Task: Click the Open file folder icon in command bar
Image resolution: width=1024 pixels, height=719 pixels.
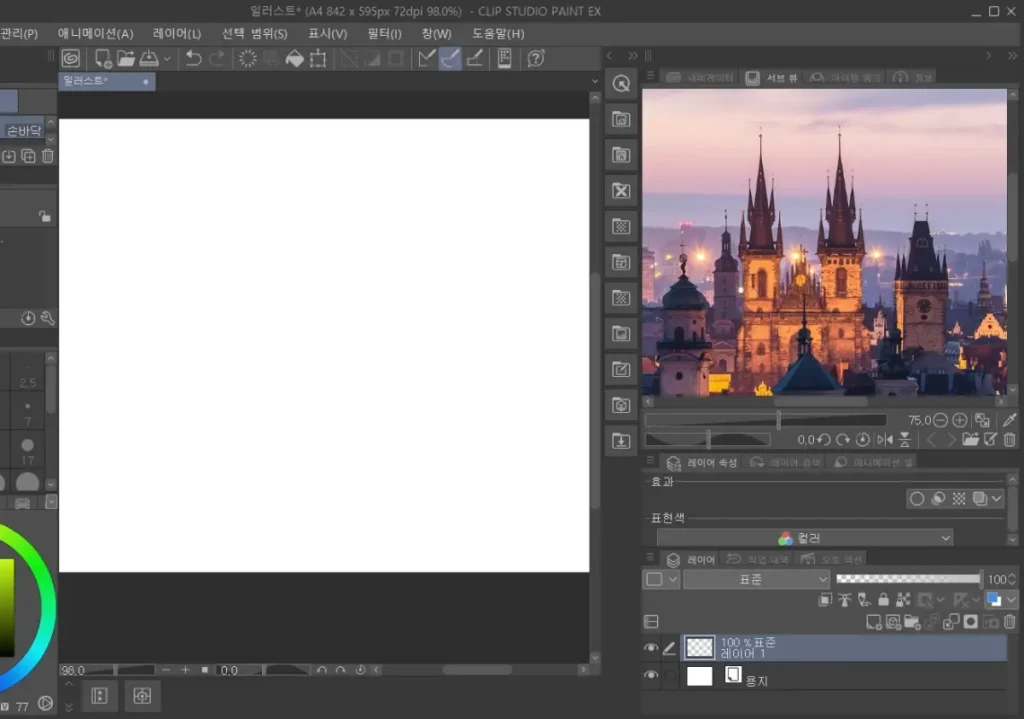Action: click(x=126, y=59)
